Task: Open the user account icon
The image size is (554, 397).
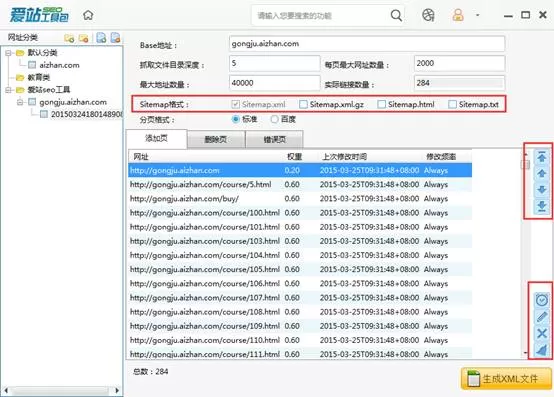Action: (458, 15)
